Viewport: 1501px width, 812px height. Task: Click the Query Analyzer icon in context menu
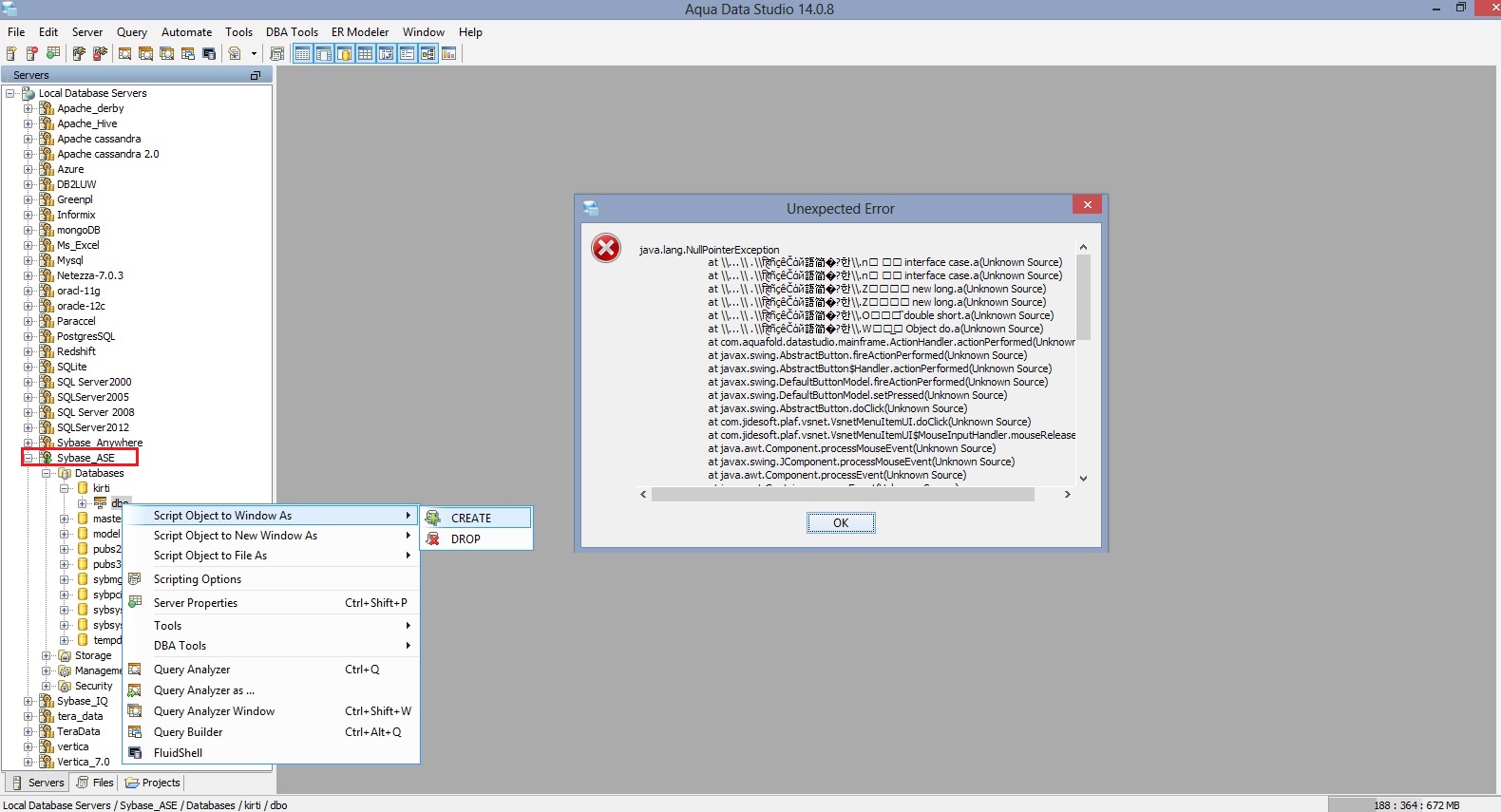coord(135,669)
